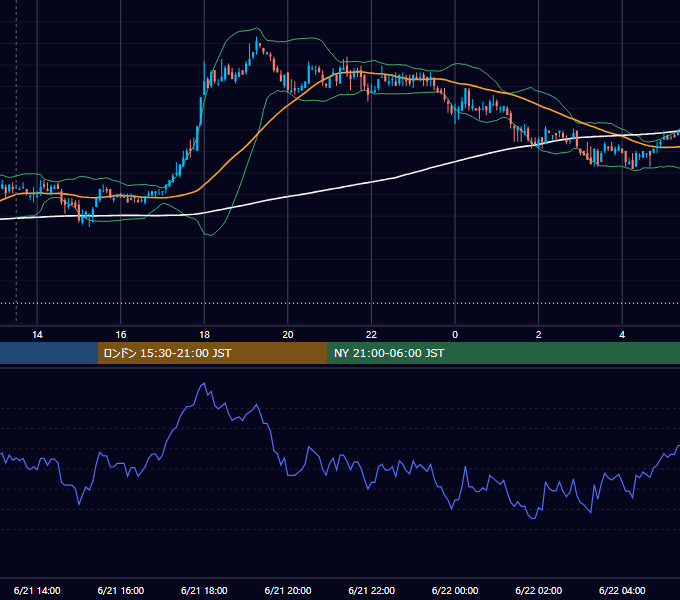This screenshot has height=600, width=680.
Task: Click the 22 hour label on price chart axis
Action: coord(371,335)
